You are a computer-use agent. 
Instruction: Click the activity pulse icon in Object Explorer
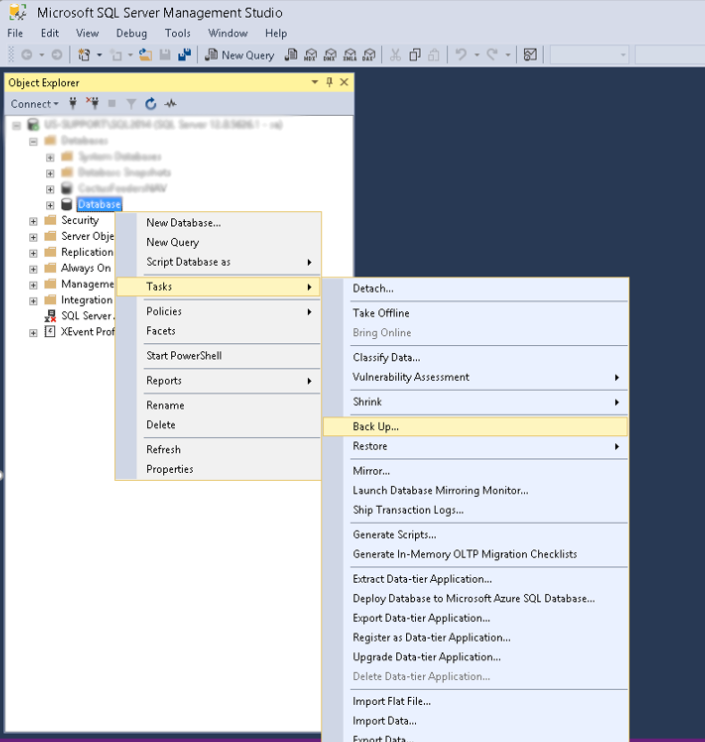pyautogui.click(x=170, y=103)
